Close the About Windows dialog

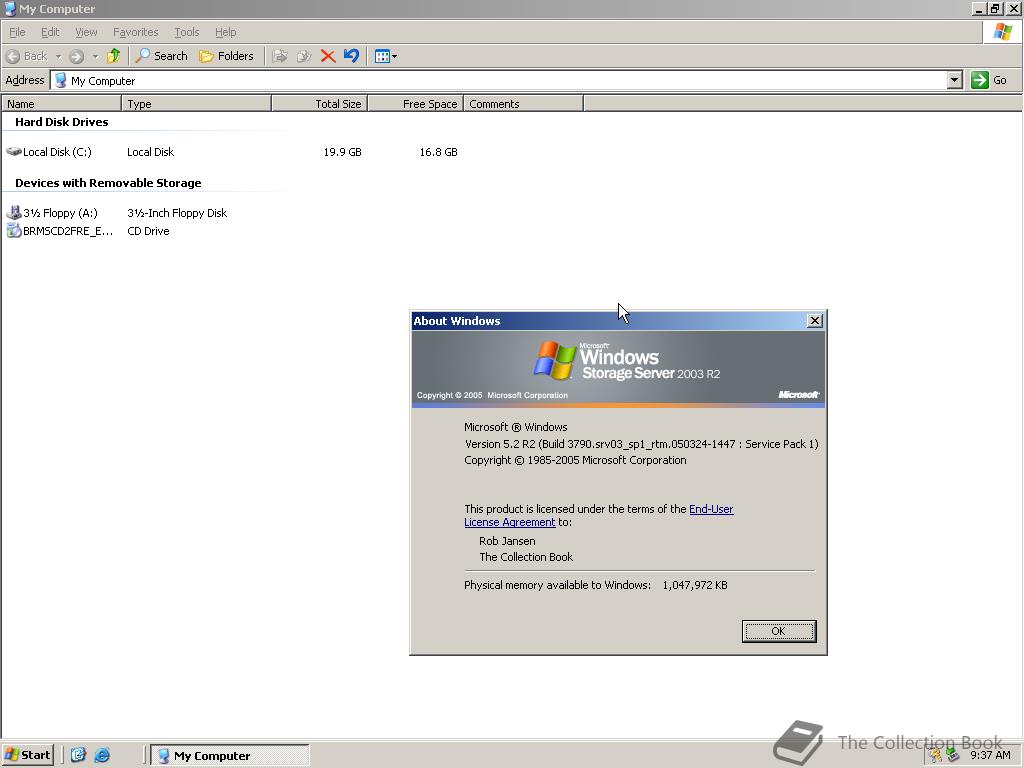click(814, 321)
